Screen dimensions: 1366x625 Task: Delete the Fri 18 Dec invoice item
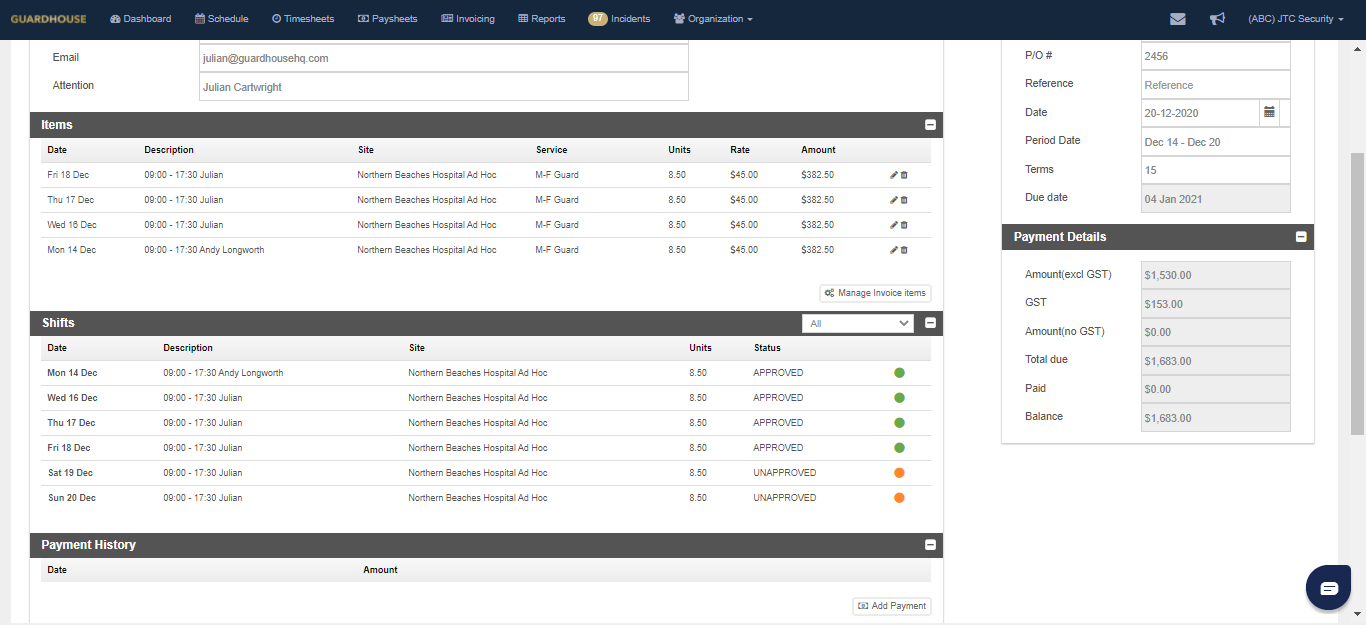coord(904,175)
